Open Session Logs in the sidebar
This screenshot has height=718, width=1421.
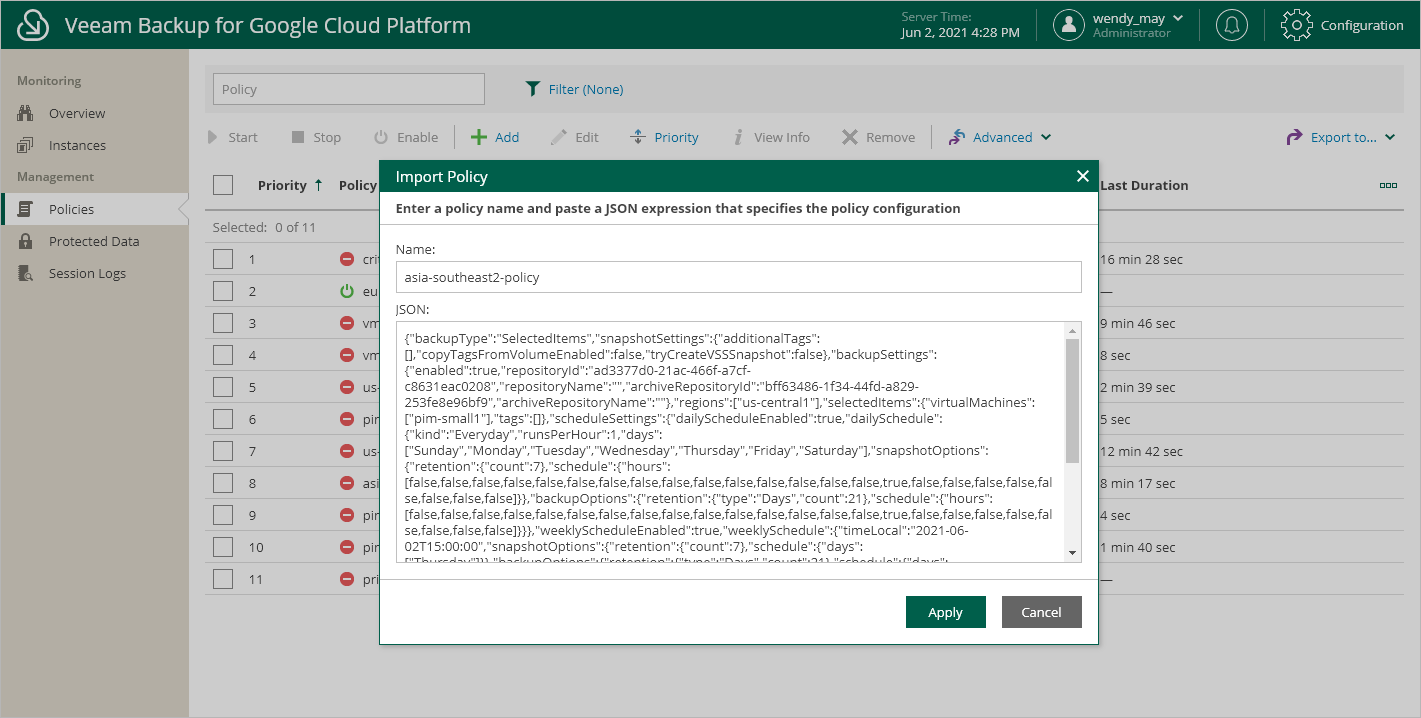87,273
